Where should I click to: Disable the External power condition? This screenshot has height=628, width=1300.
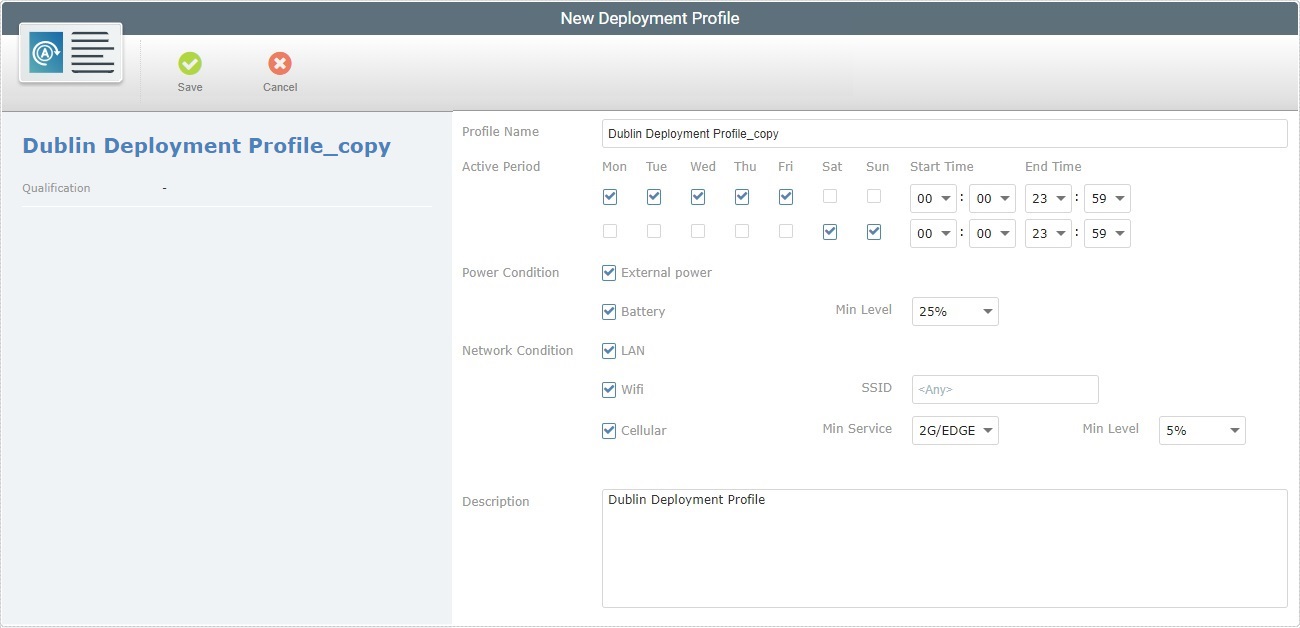click(x=609, y=272)
